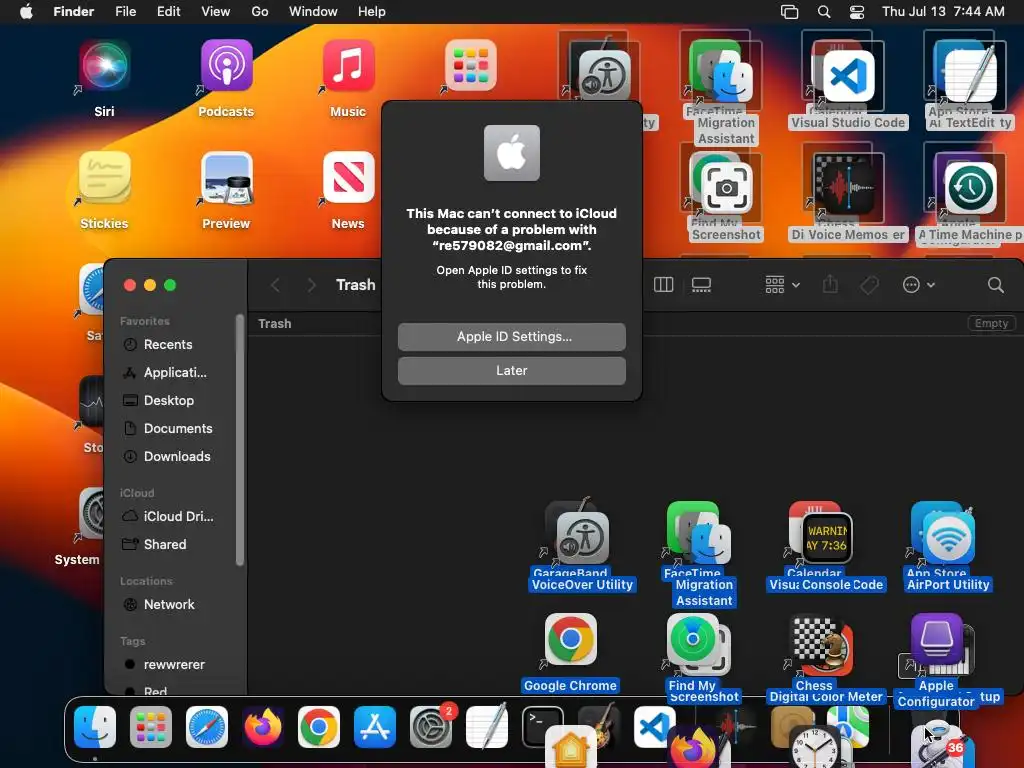Open Music app desktop icon
Viewport: 1024px width, 768px height.
pyautogui.click(x=348, y=66)
